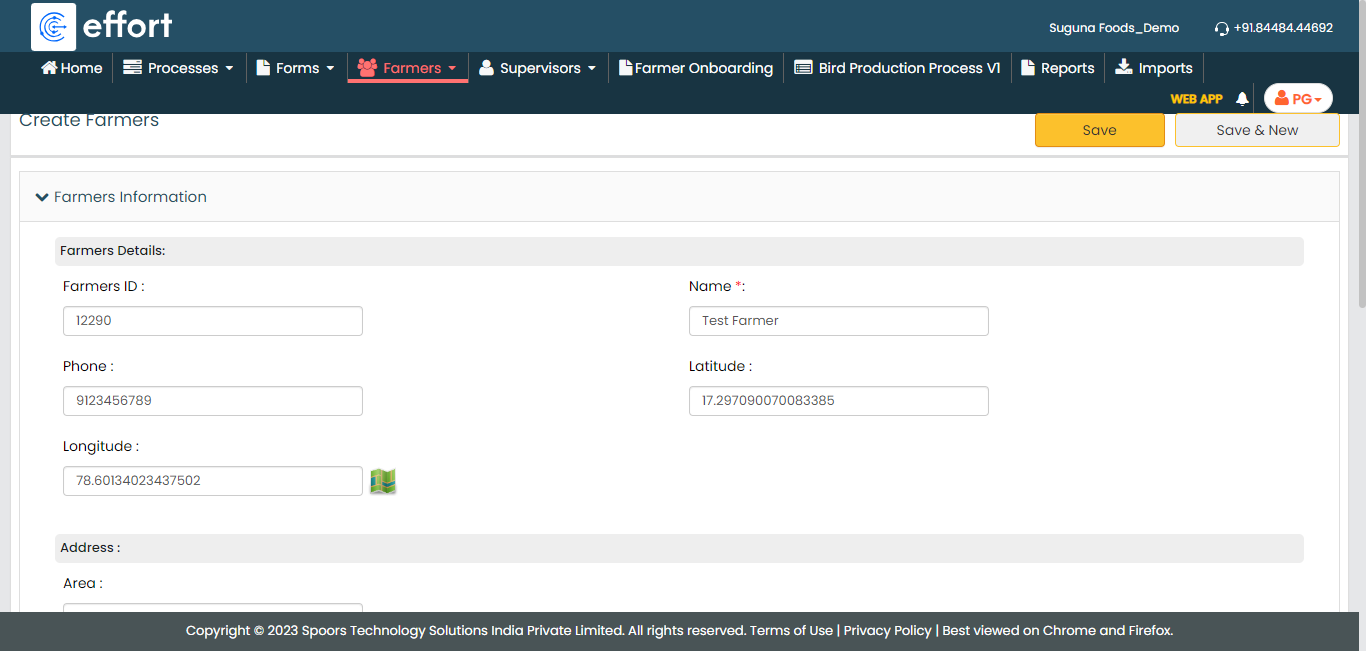Open the Supervisors menu

pyautogui.click(x=537, y=68)
